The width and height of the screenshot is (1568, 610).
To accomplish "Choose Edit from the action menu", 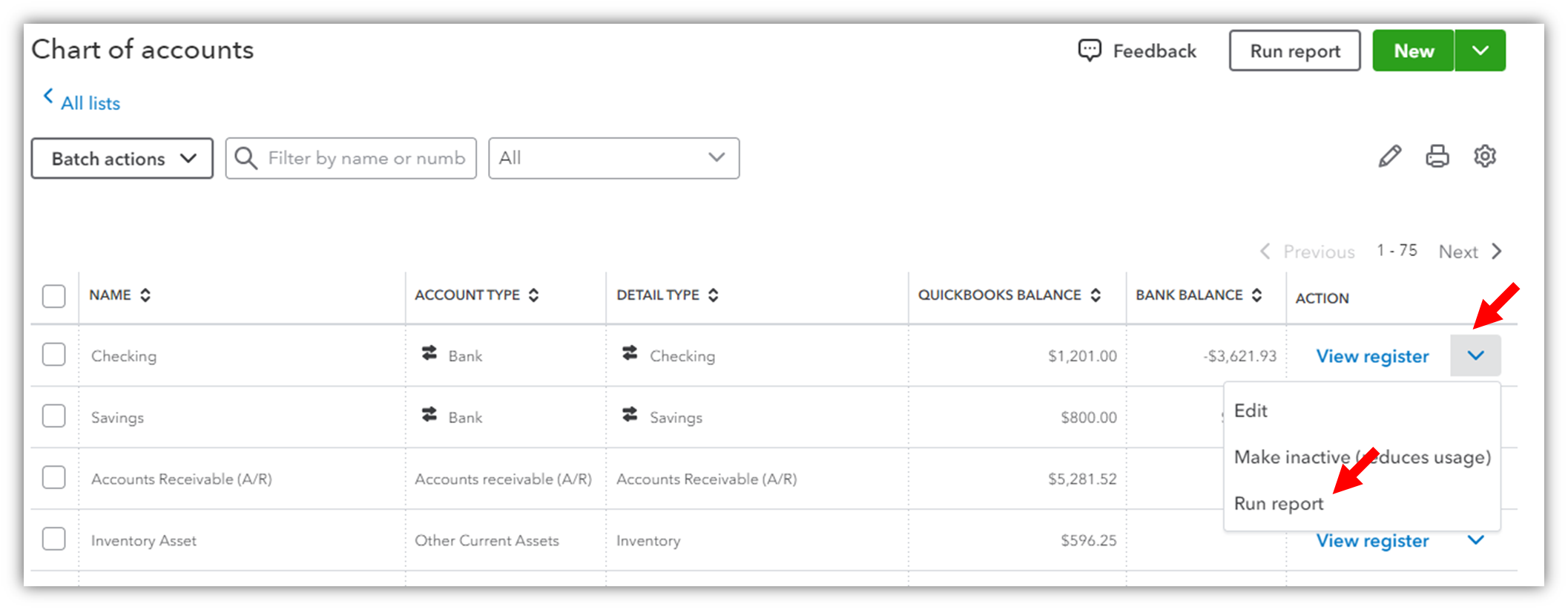I will point(1251,411).
